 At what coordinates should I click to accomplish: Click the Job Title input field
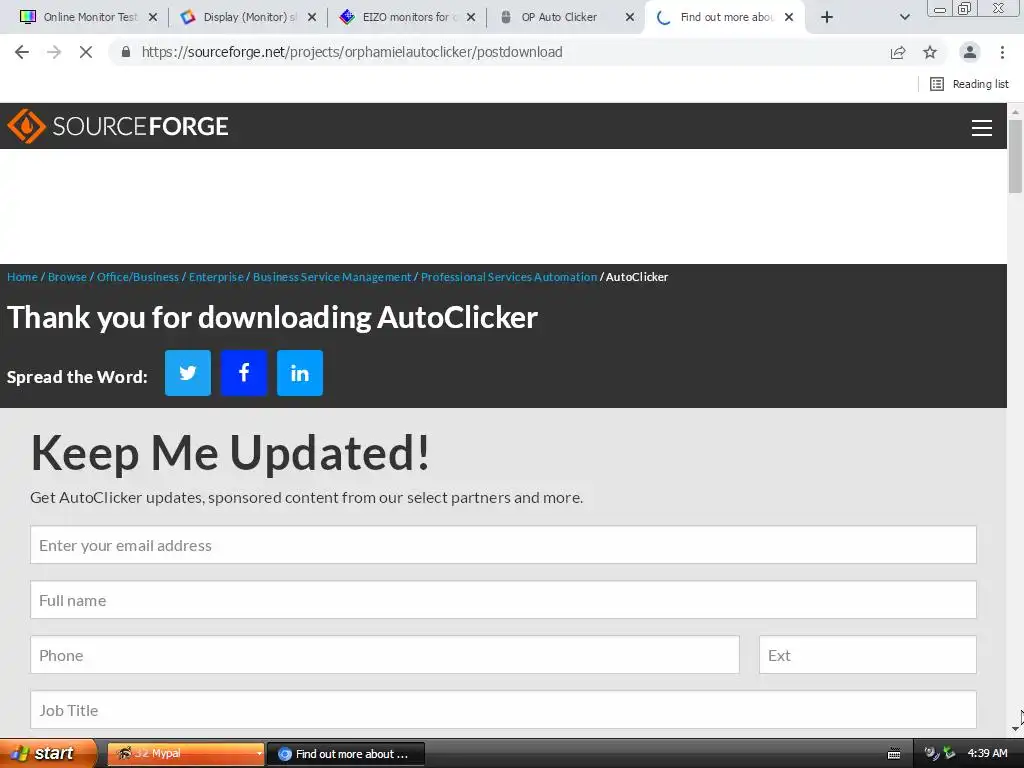[504, 709]
